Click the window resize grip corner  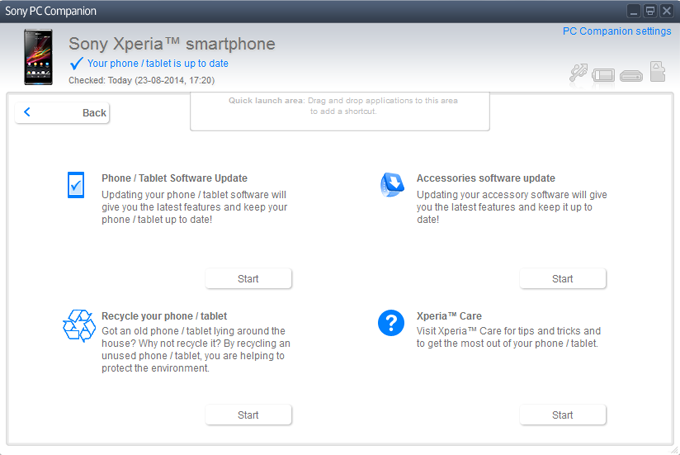(x=675, y=451)
